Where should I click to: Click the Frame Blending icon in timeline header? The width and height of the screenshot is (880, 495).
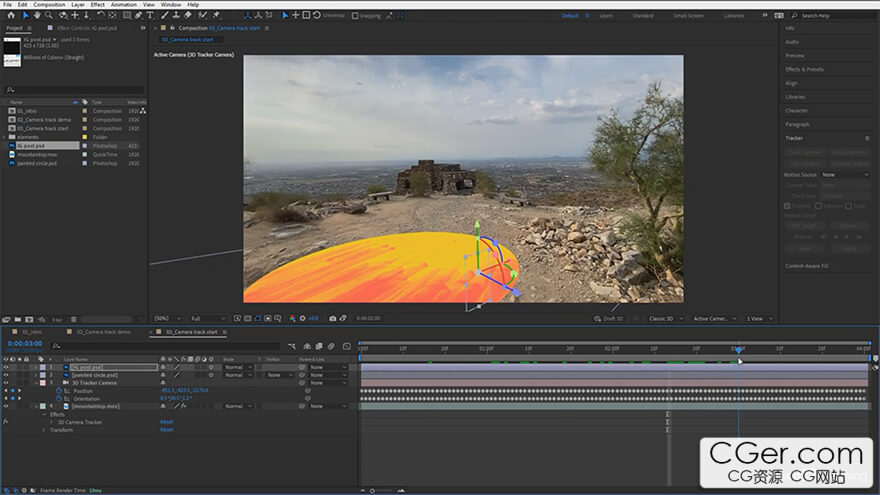[319, 346]
